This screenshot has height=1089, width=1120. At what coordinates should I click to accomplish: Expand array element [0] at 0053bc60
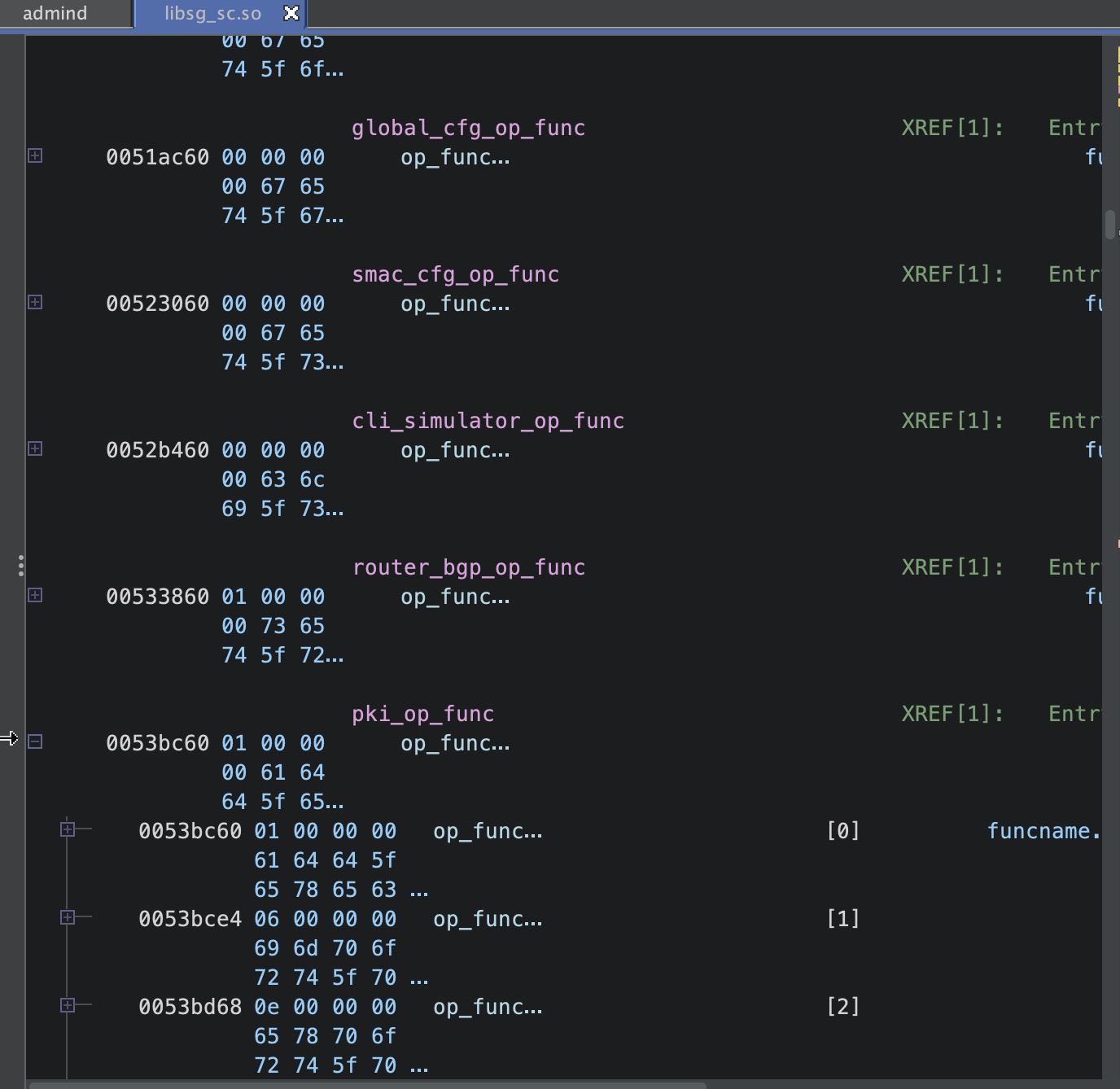pos(68,829)
